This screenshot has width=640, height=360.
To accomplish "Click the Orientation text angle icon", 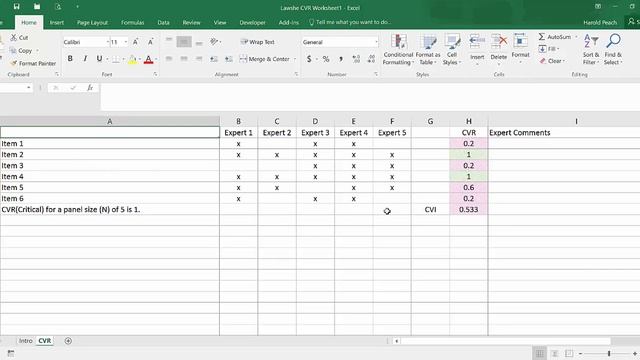I will pos(214,41).
